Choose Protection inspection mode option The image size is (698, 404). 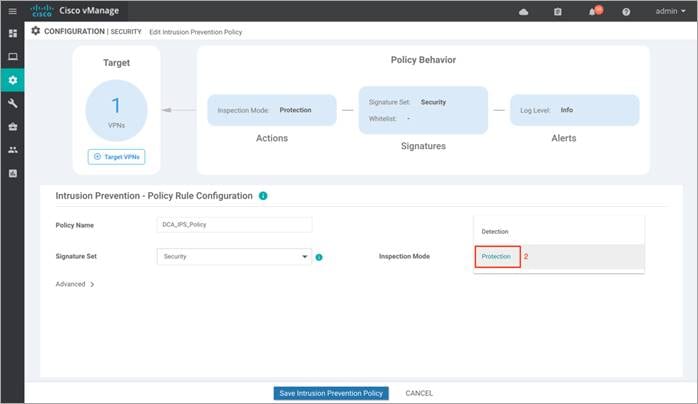coord(559,257)
